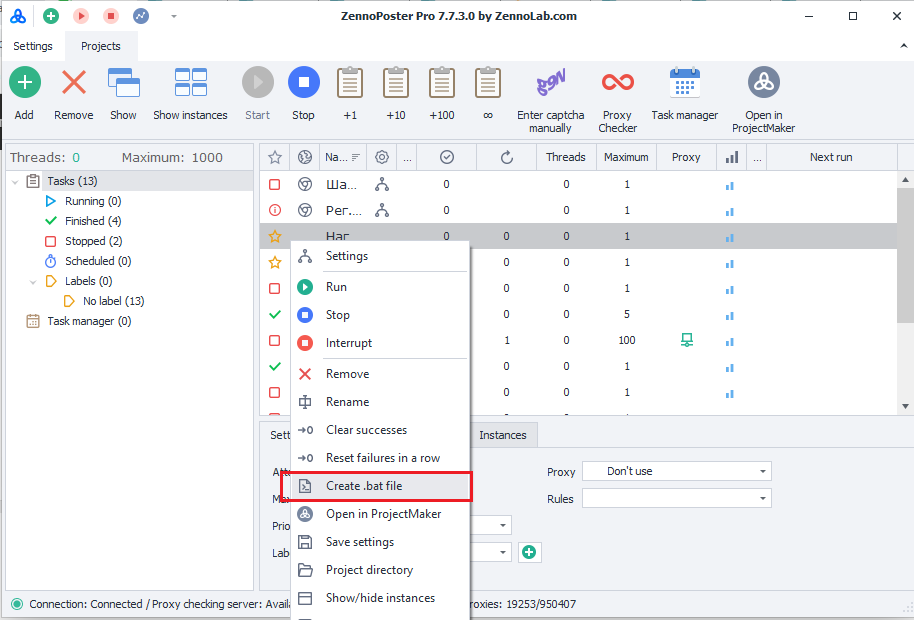Select No label (13) in the tree

(114, 301)
